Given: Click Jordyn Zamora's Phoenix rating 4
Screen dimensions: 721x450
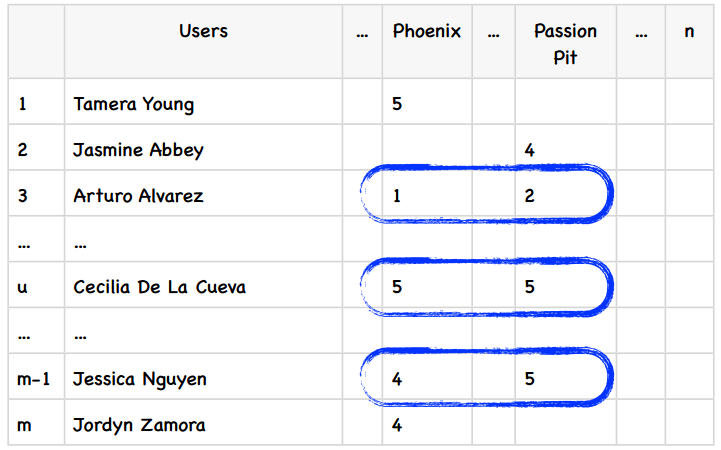Looking at the screenshot, I should tap(398, 425).
